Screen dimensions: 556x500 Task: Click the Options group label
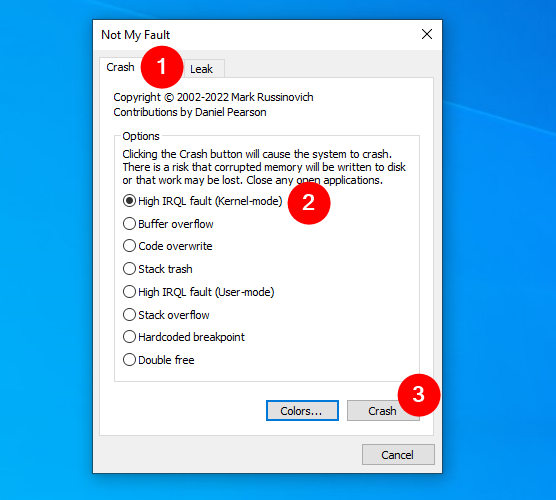[x=141, y=136]
